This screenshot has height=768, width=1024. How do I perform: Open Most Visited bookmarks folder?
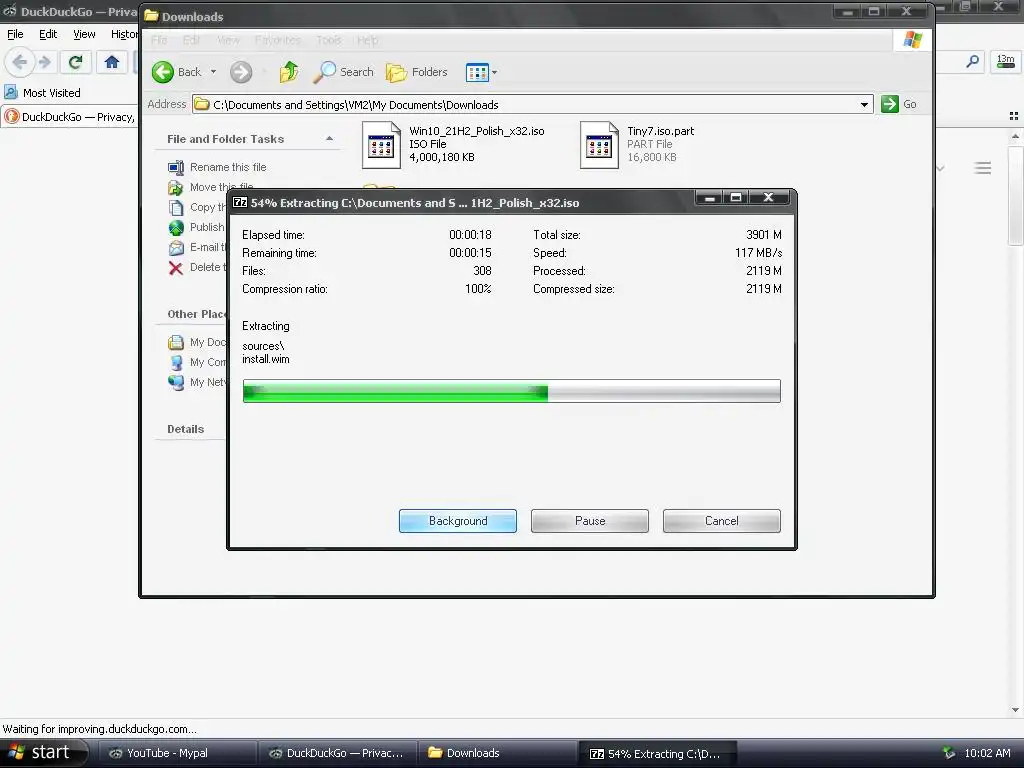click(42, 93)
